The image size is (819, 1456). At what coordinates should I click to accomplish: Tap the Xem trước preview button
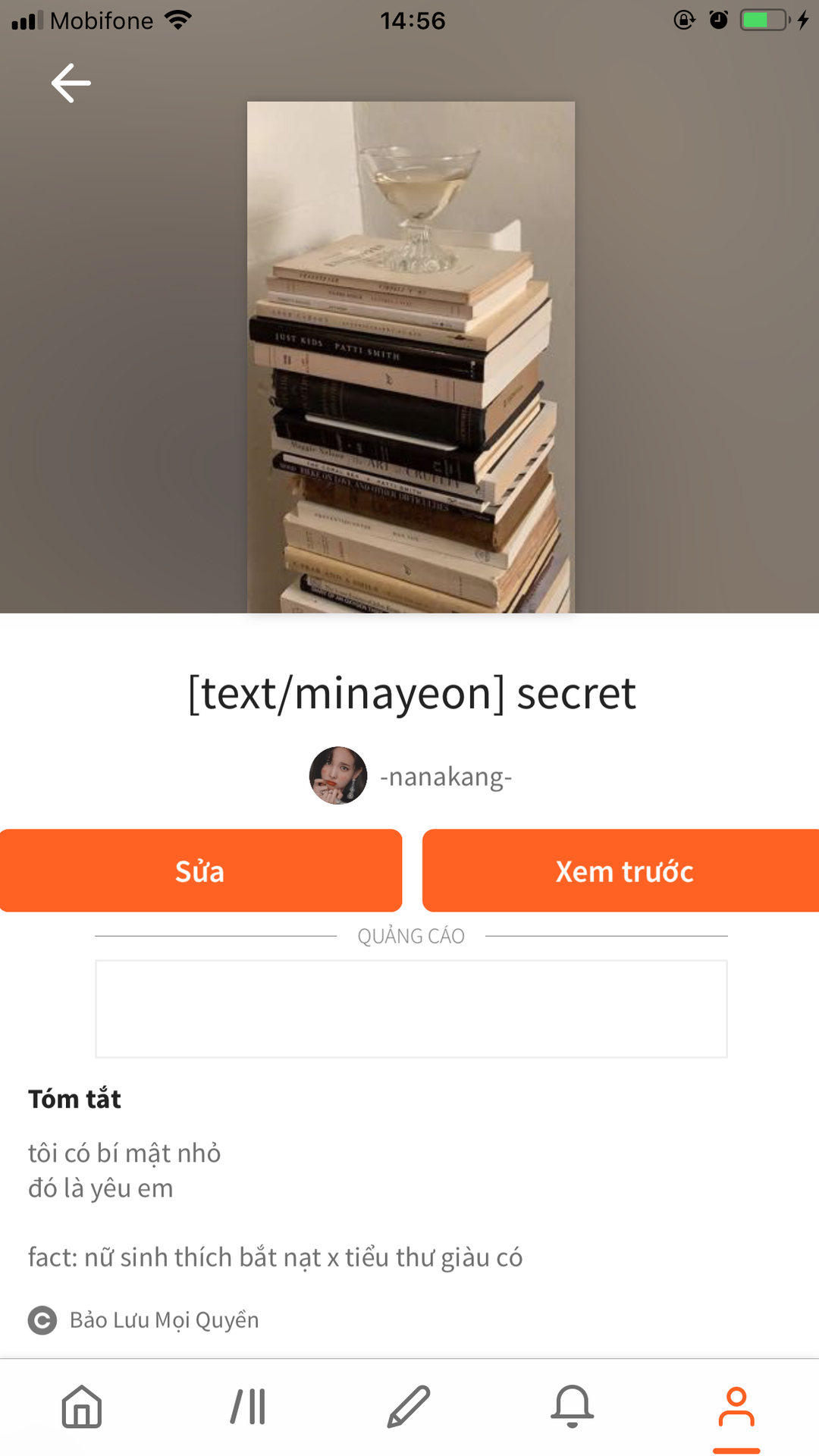click(621, 871)
